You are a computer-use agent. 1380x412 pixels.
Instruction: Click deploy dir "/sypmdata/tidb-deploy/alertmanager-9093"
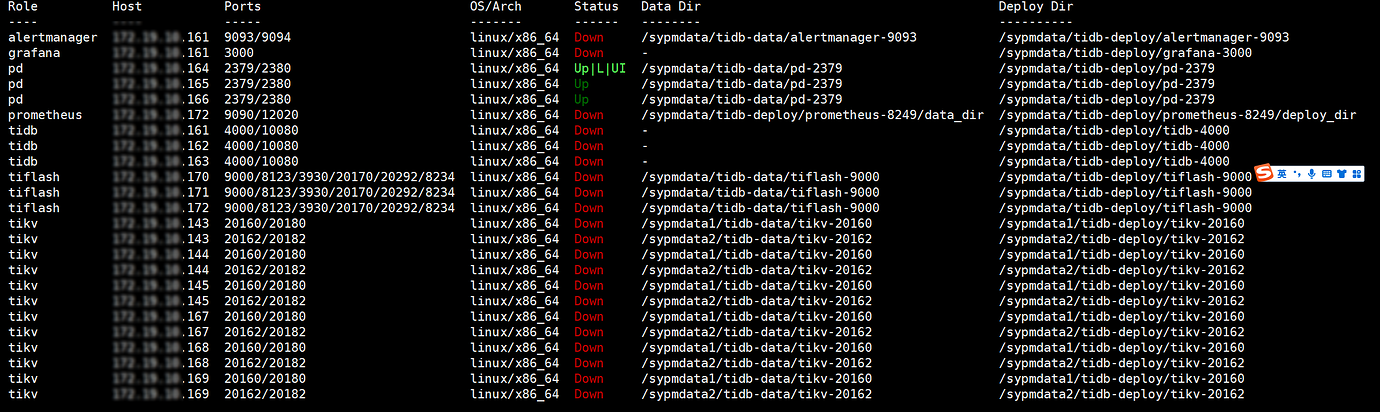coord(1144,37)
